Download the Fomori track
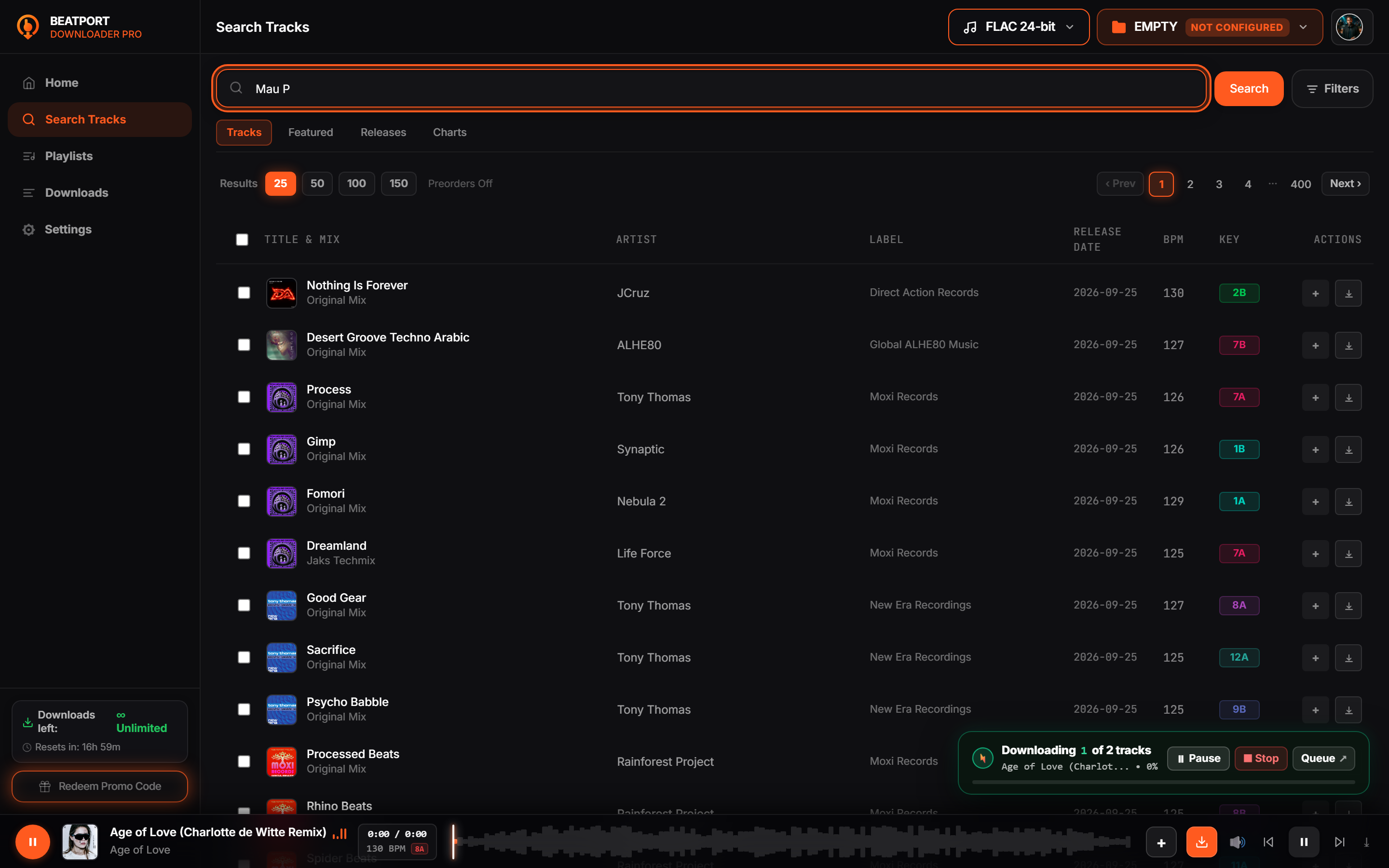 [x=1348, y=502]
